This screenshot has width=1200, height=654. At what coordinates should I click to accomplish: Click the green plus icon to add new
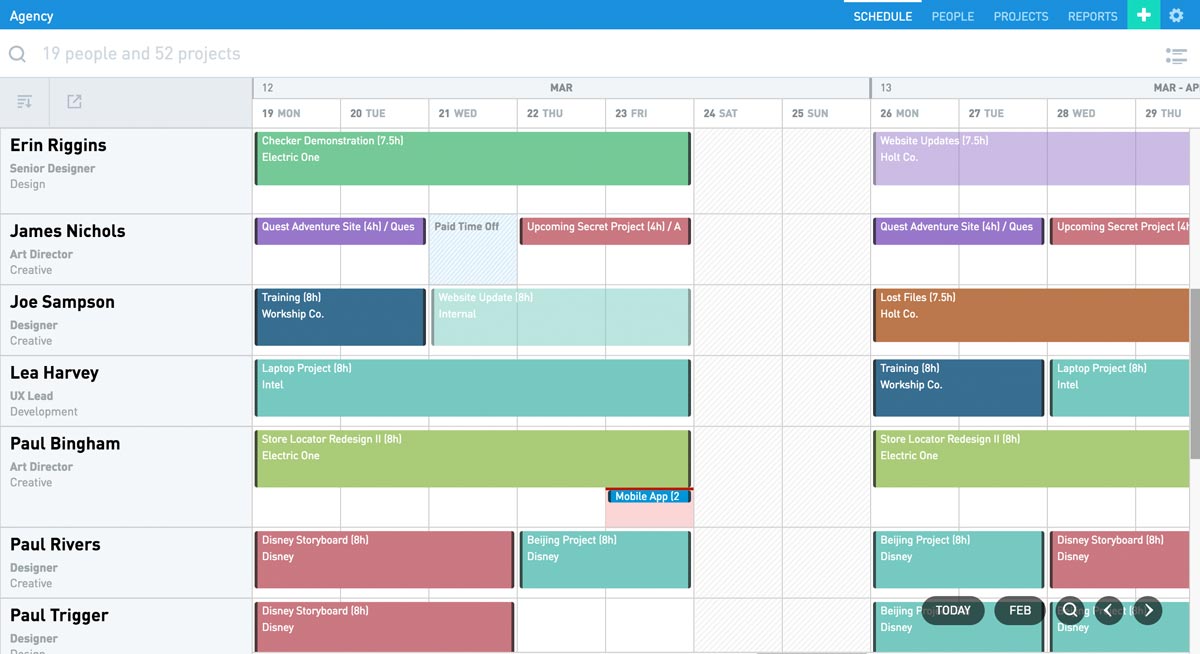pos(1143,15)
